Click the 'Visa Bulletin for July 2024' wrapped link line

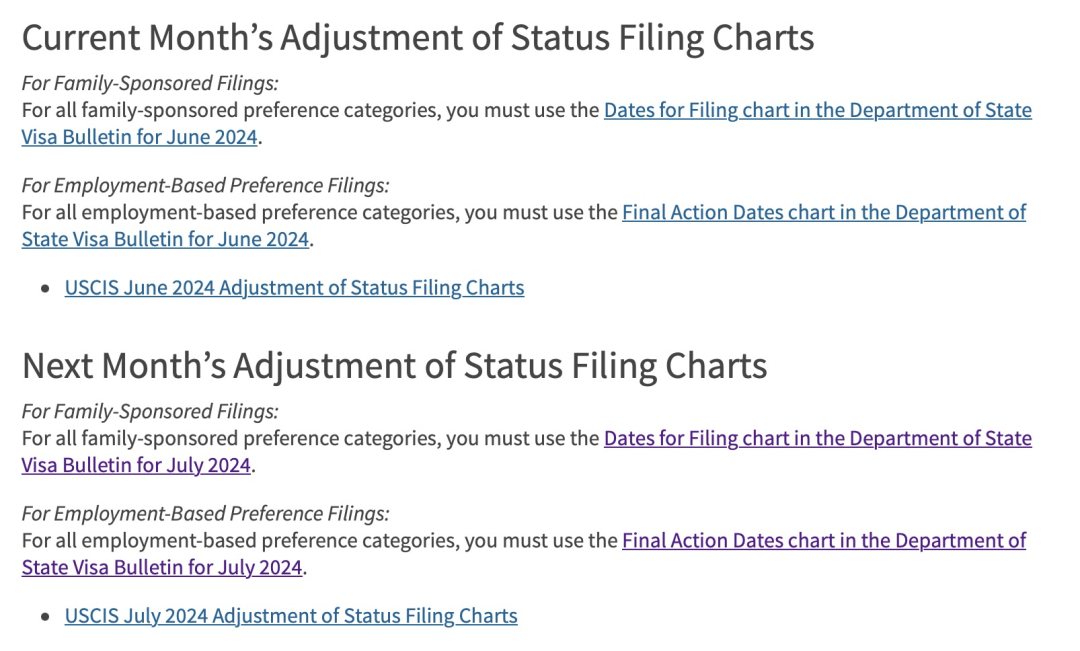(136, 465)
